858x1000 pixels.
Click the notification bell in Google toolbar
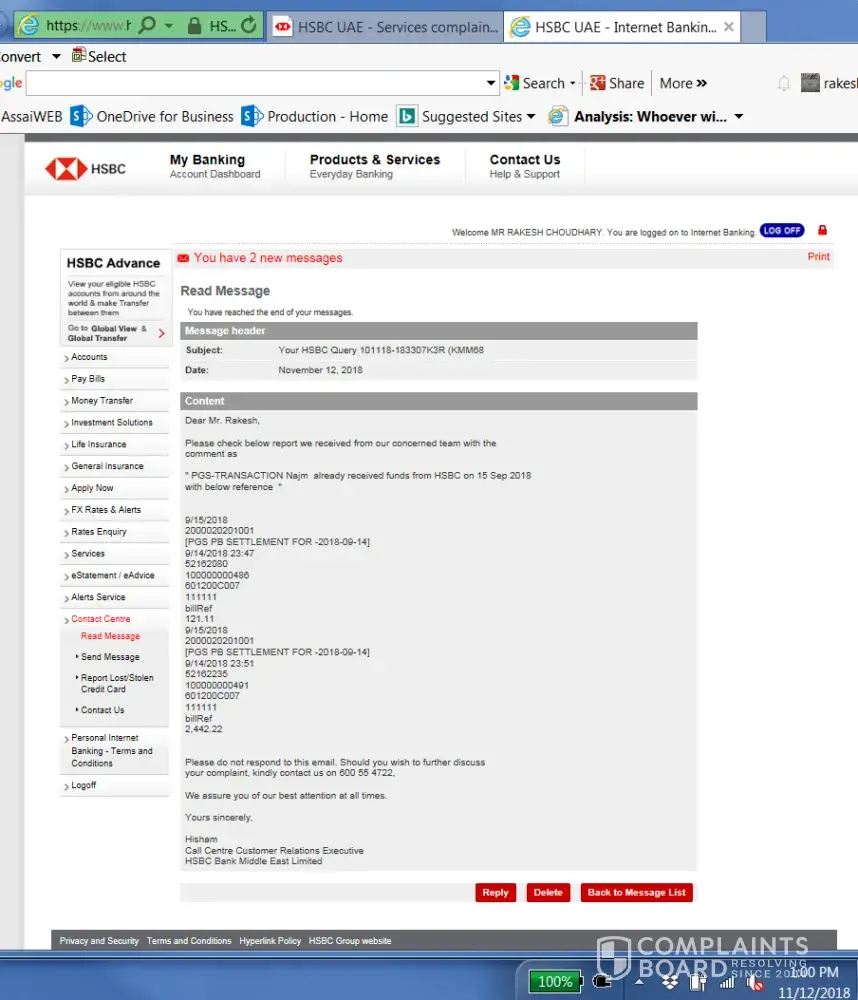tap(784, 84)
